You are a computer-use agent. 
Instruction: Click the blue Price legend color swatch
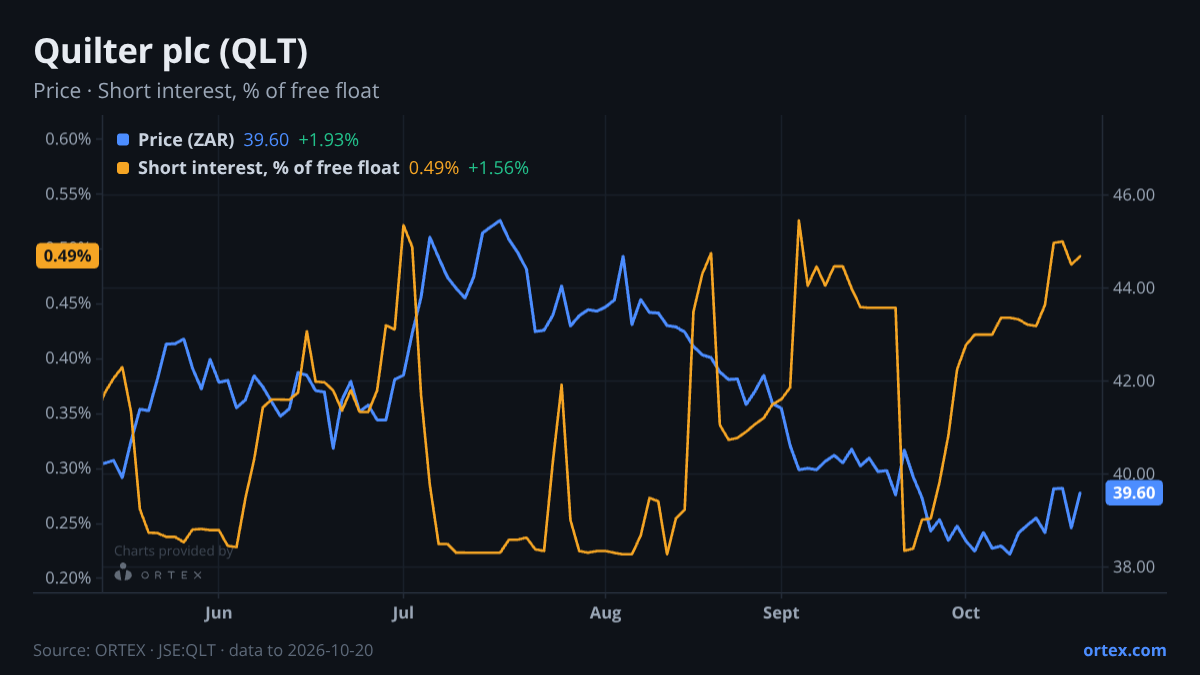(x=123, y=140)
